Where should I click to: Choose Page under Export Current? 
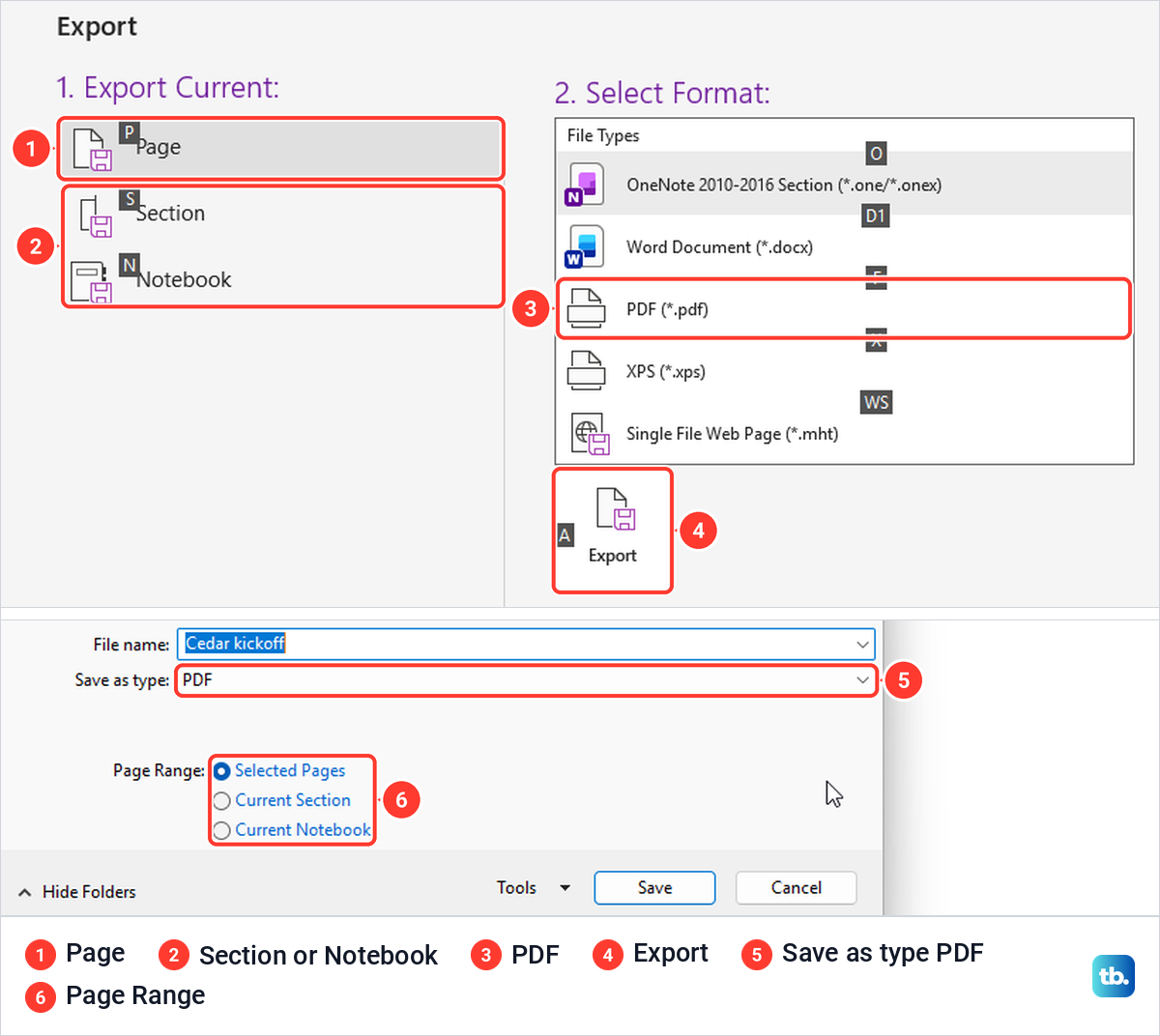[280, 149]
